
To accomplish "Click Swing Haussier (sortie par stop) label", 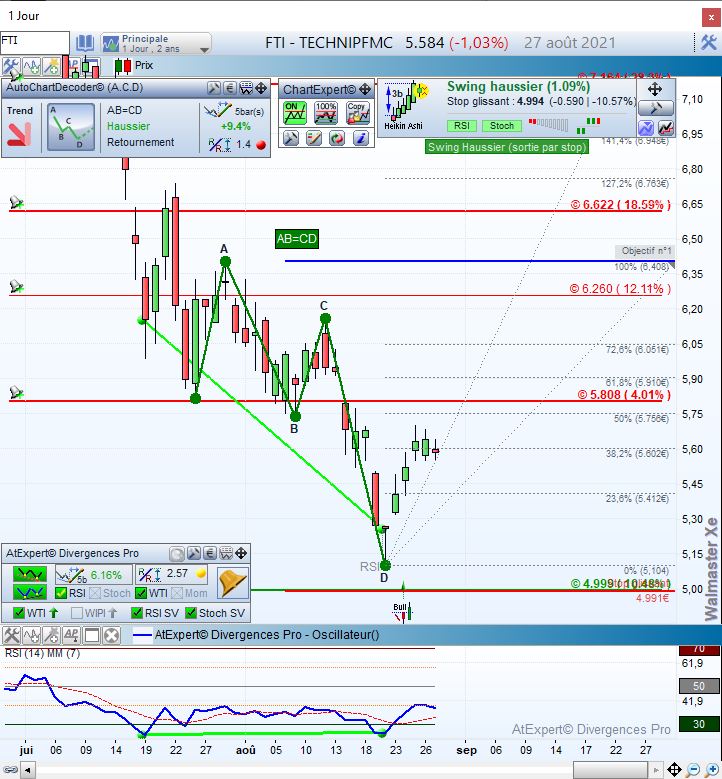I will click(x=507, y=147).
